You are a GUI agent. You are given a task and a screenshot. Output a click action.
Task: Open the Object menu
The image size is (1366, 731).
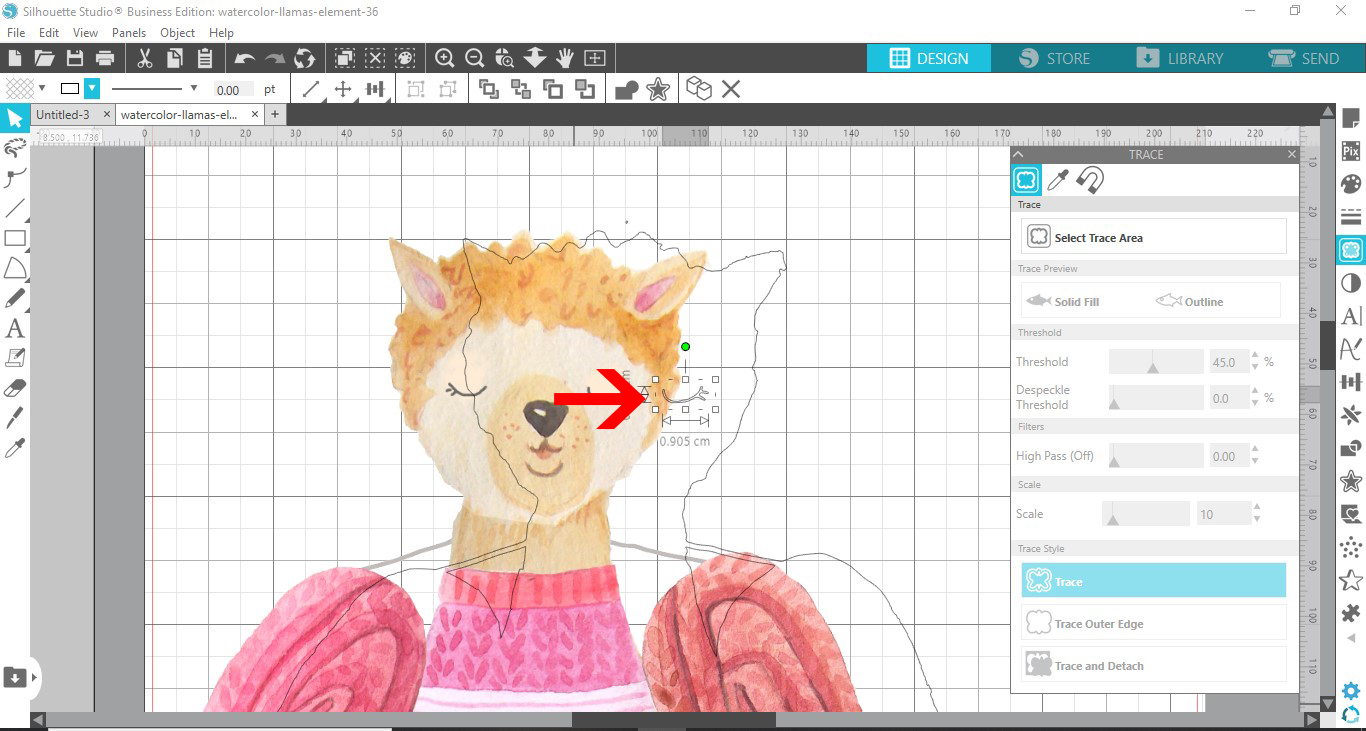point(178,33)
